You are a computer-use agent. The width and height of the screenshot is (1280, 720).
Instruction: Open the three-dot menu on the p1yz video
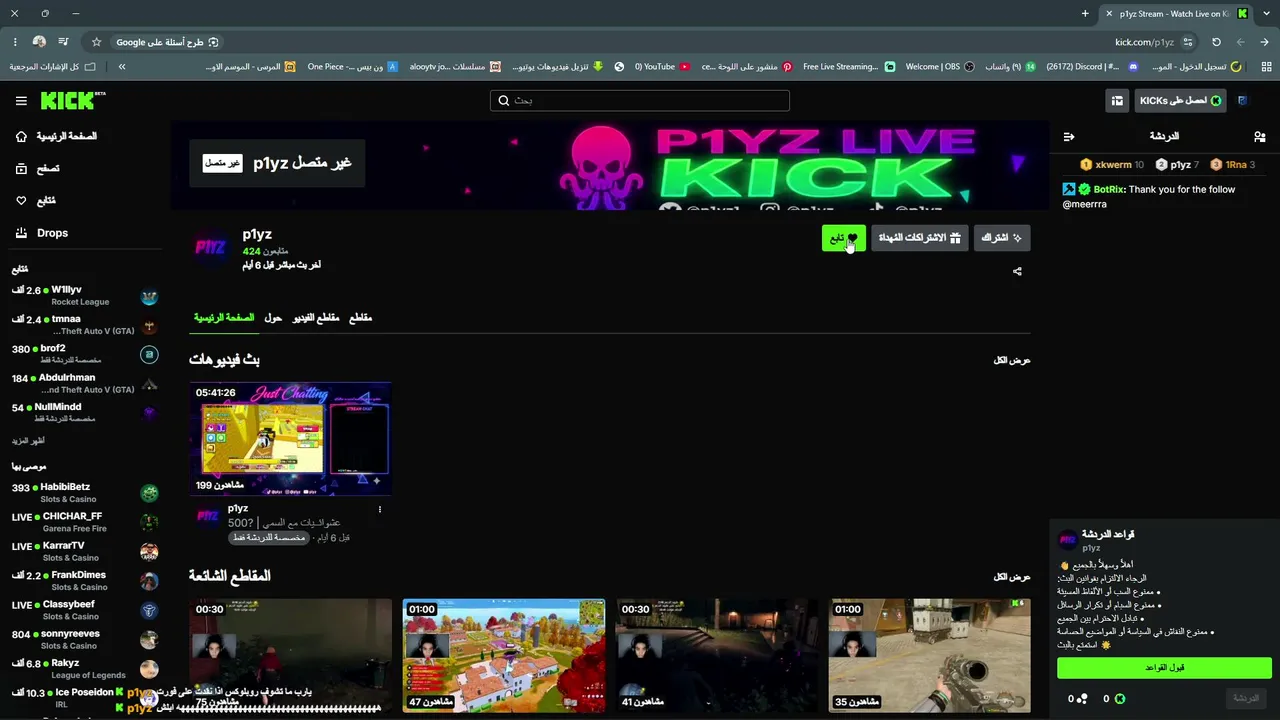point(379,509)
